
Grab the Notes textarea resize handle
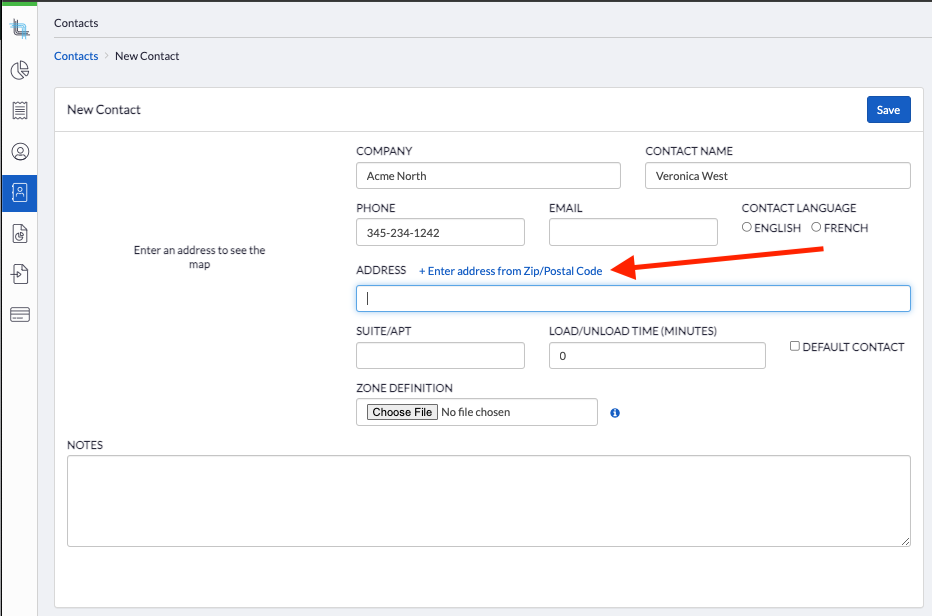[x=905, y=541]
